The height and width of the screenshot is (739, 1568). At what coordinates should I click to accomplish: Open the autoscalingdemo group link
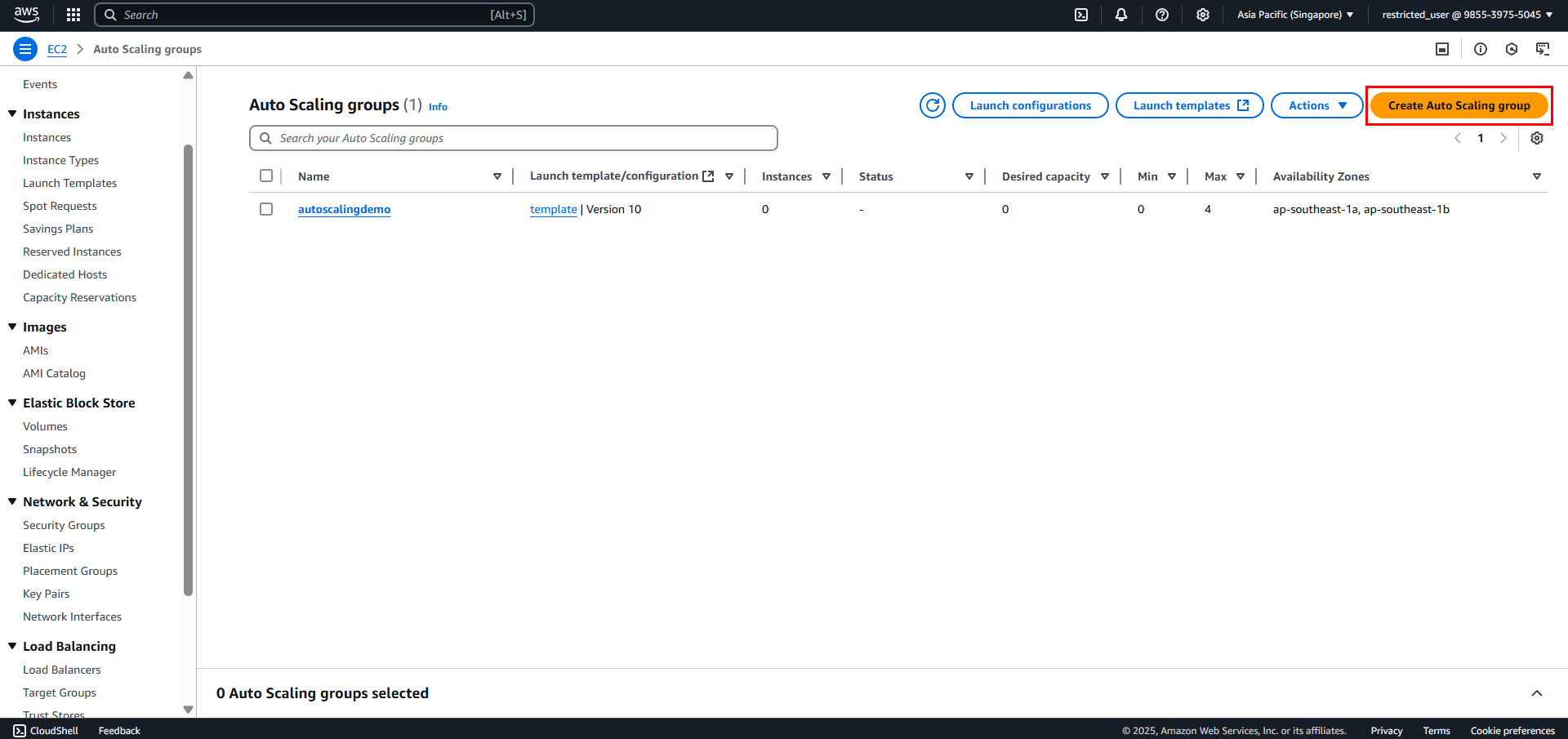(344, 209)
